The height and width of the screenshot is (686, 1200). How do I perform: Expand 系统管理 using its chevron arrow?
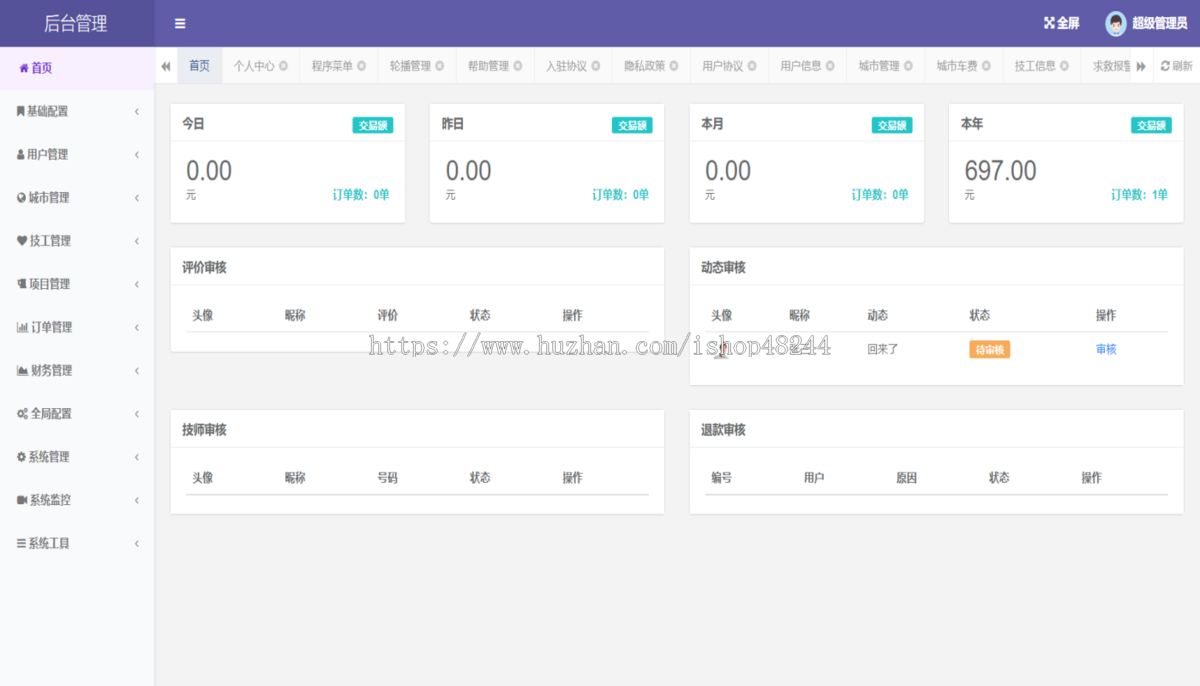136,457
